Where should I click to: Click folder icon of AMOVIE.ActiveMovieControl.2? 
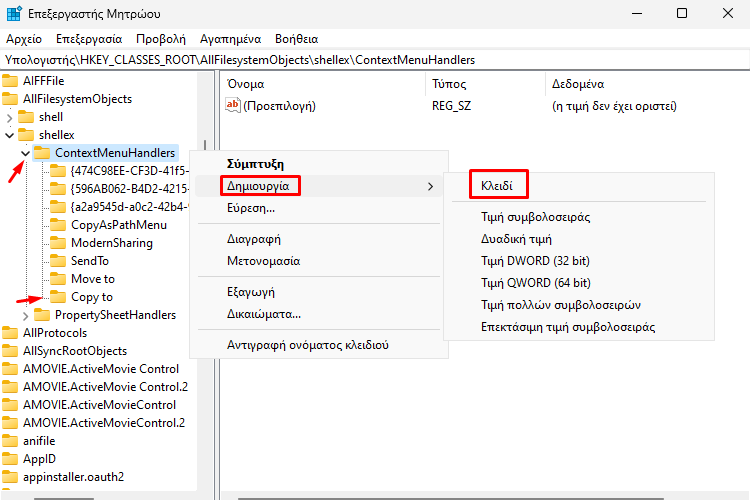tap(10, 423)
